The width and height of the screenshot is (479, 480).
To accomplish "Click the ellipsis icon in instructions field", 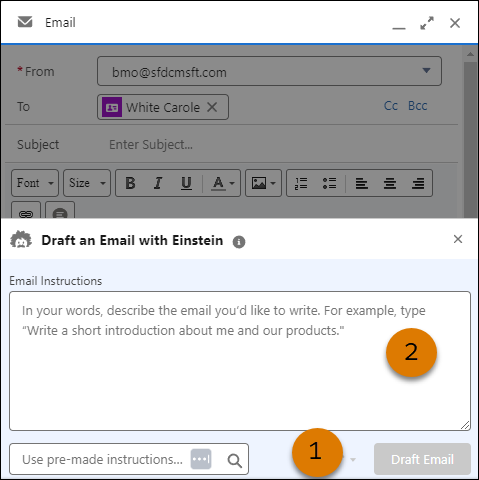I will pos(201,459).
